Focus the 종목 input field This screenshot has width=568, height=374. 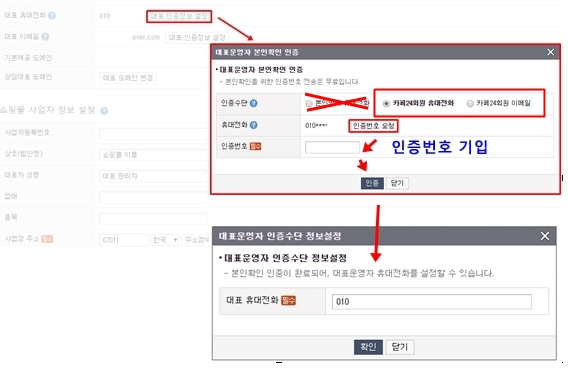click(153, 219)
